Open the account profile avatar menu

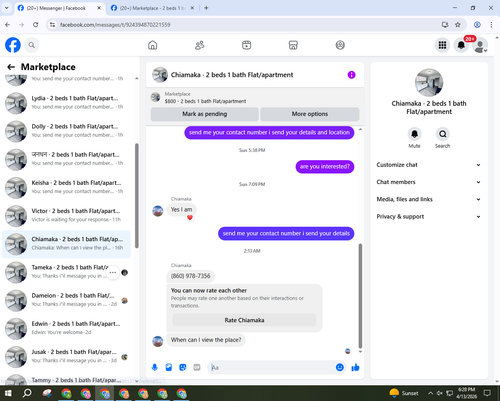(480, 45)
